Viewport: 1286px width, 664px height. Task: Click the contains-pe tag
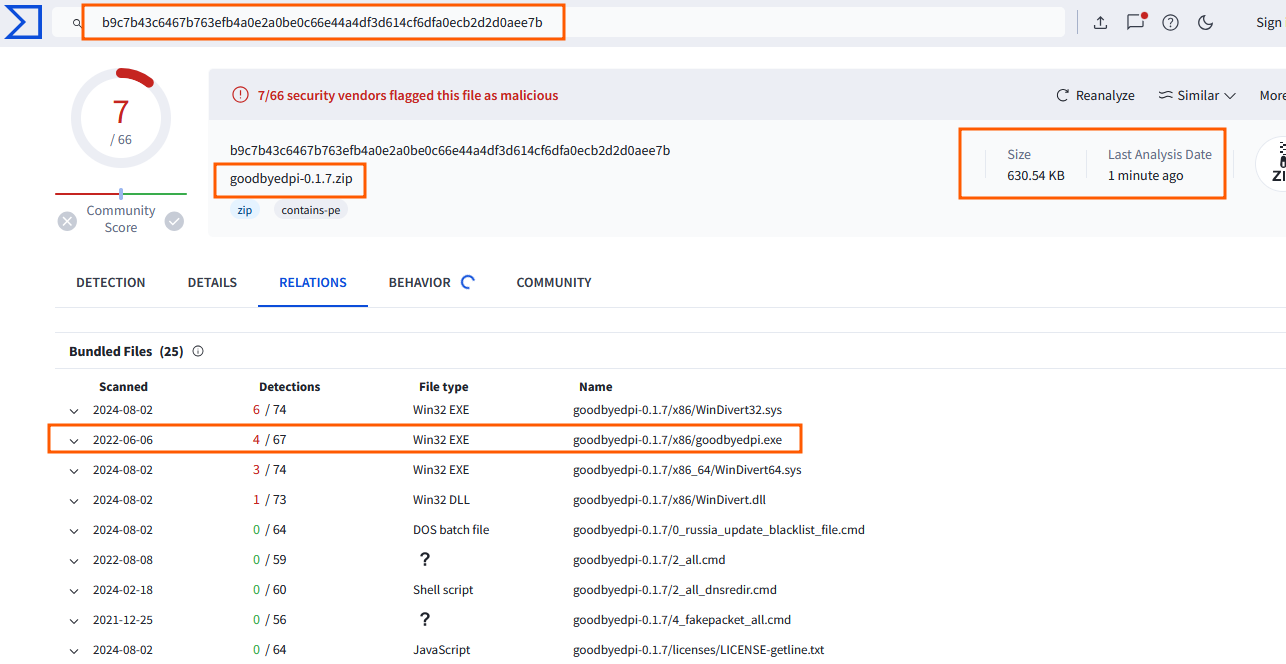click(x=311, y=210)
